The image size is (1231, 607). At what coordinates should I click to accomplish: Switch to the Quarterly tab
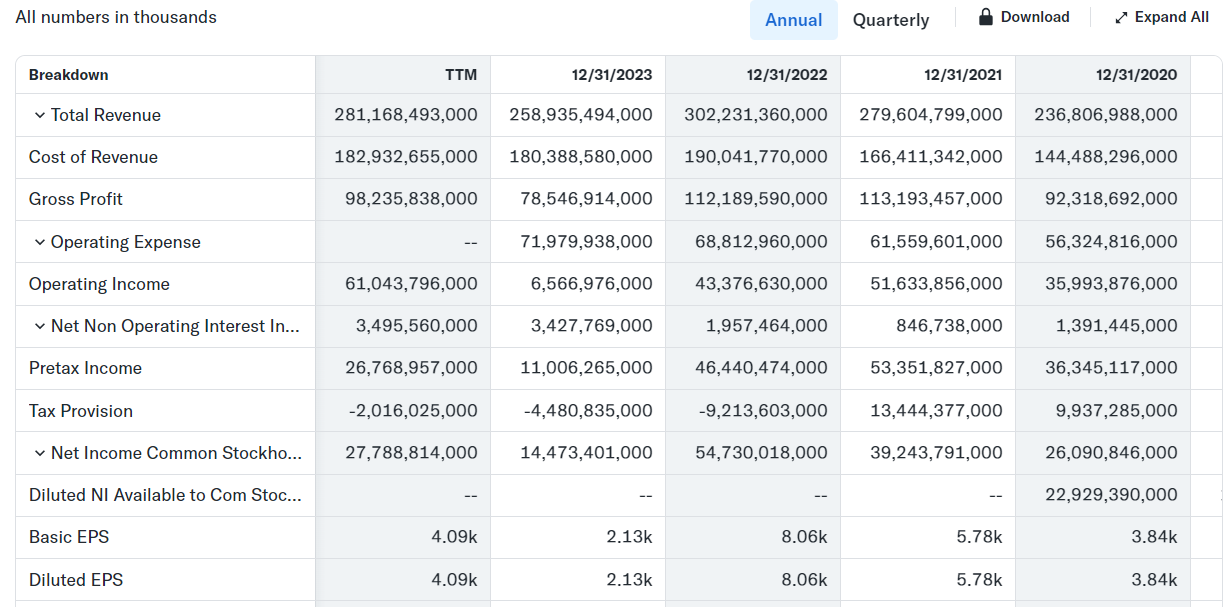tap(891, 20)
